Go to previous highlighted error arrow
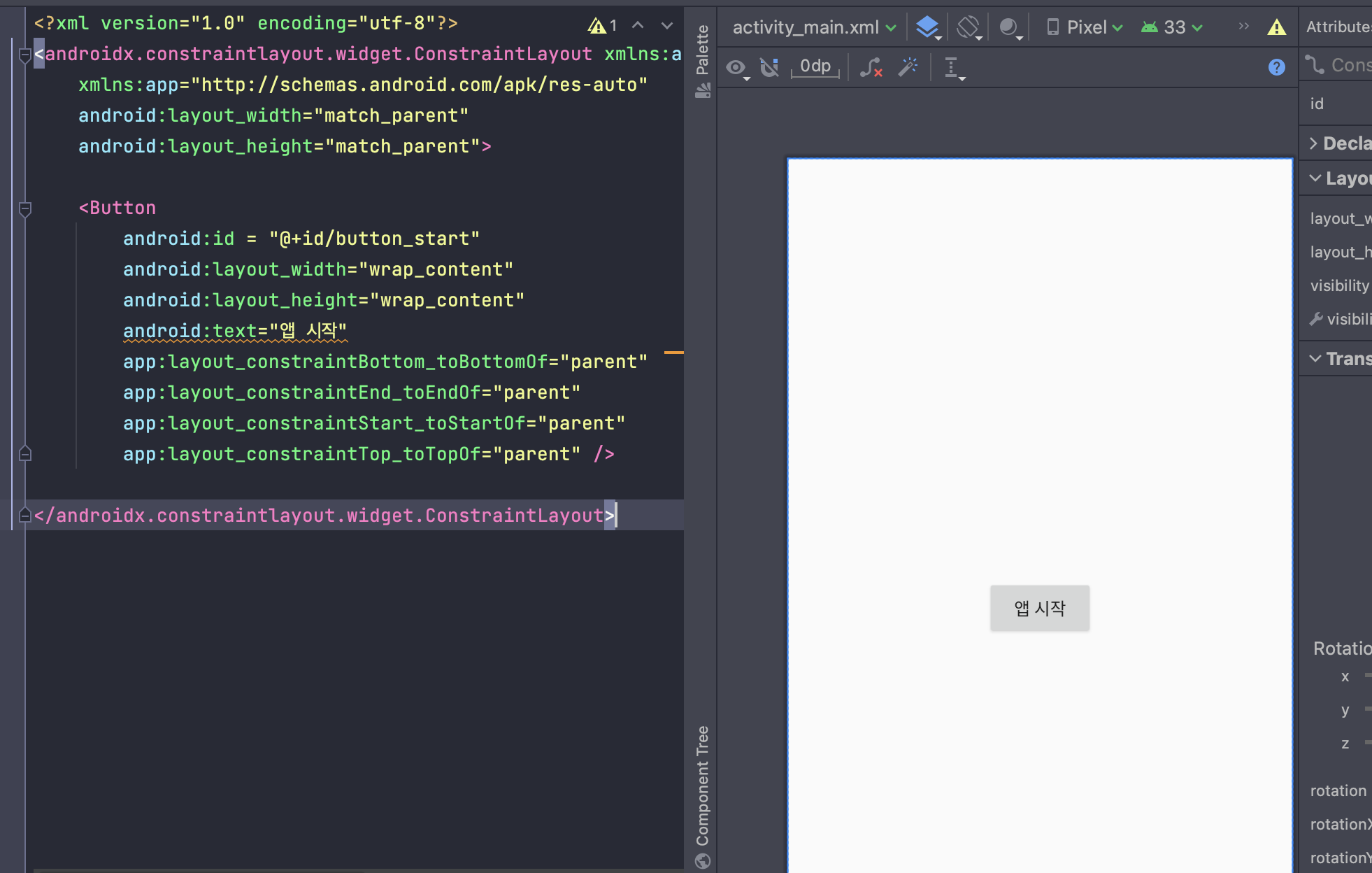 point(638,25)
